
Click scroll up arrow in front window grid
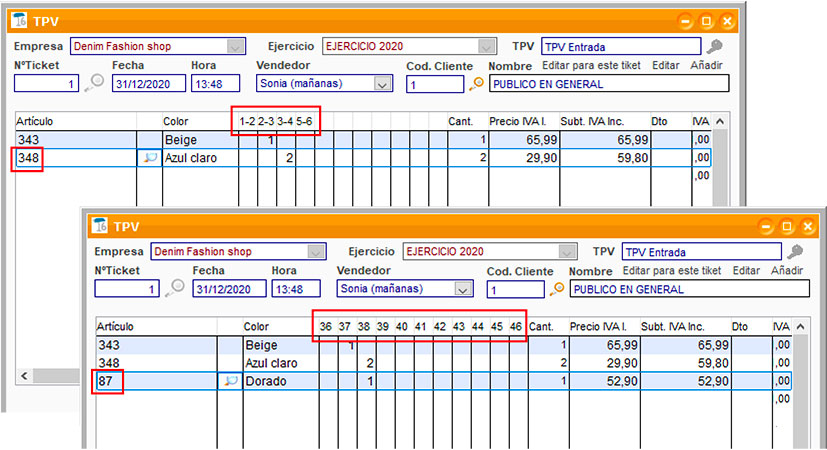801,326
